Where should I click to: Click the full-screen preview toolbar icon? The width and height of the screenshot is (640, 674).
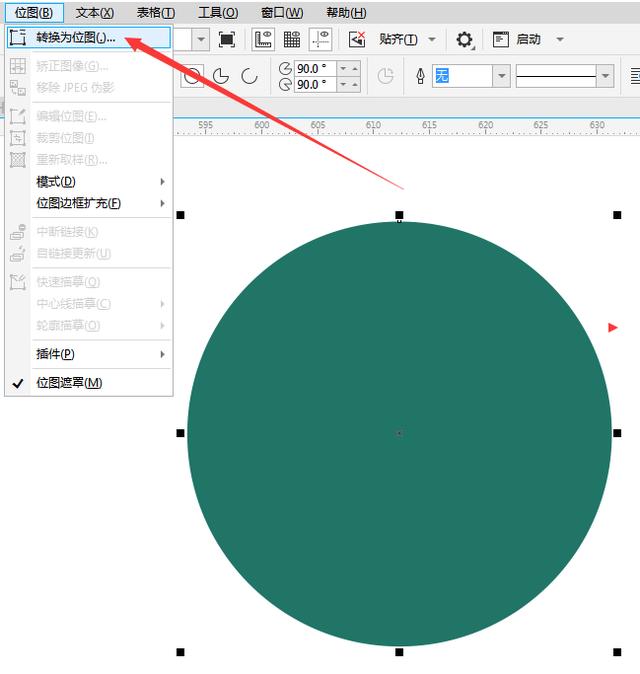pos(227,40)
